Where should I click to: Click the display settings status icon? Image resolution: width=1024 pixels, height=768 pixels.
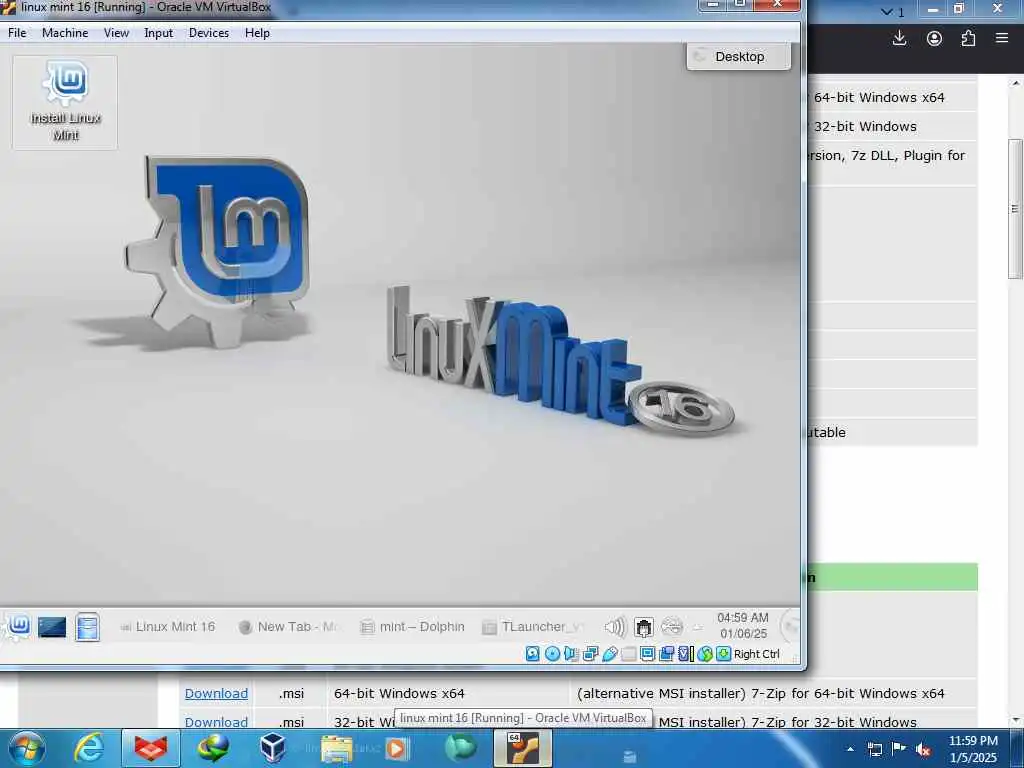click(x=647, y=654)
